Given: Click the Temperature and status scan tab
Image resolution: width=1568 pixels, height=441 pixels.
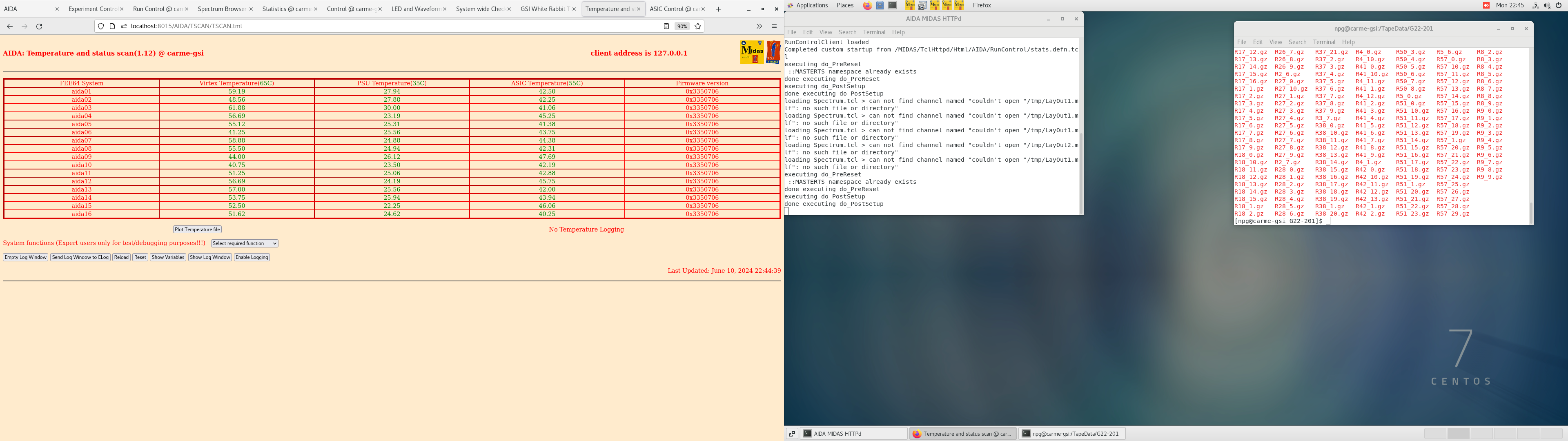Looking at the screenshot, I should click(x=610, y=8).
